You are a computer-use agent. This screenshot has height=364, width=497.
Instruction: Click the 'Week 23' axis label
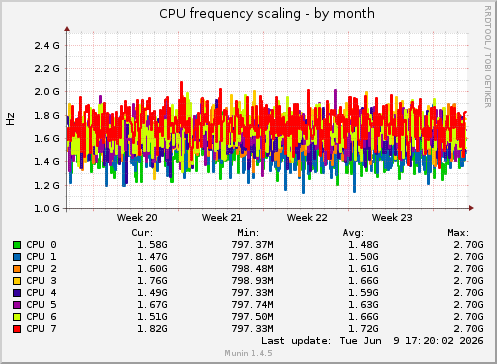tap(392, 218)
